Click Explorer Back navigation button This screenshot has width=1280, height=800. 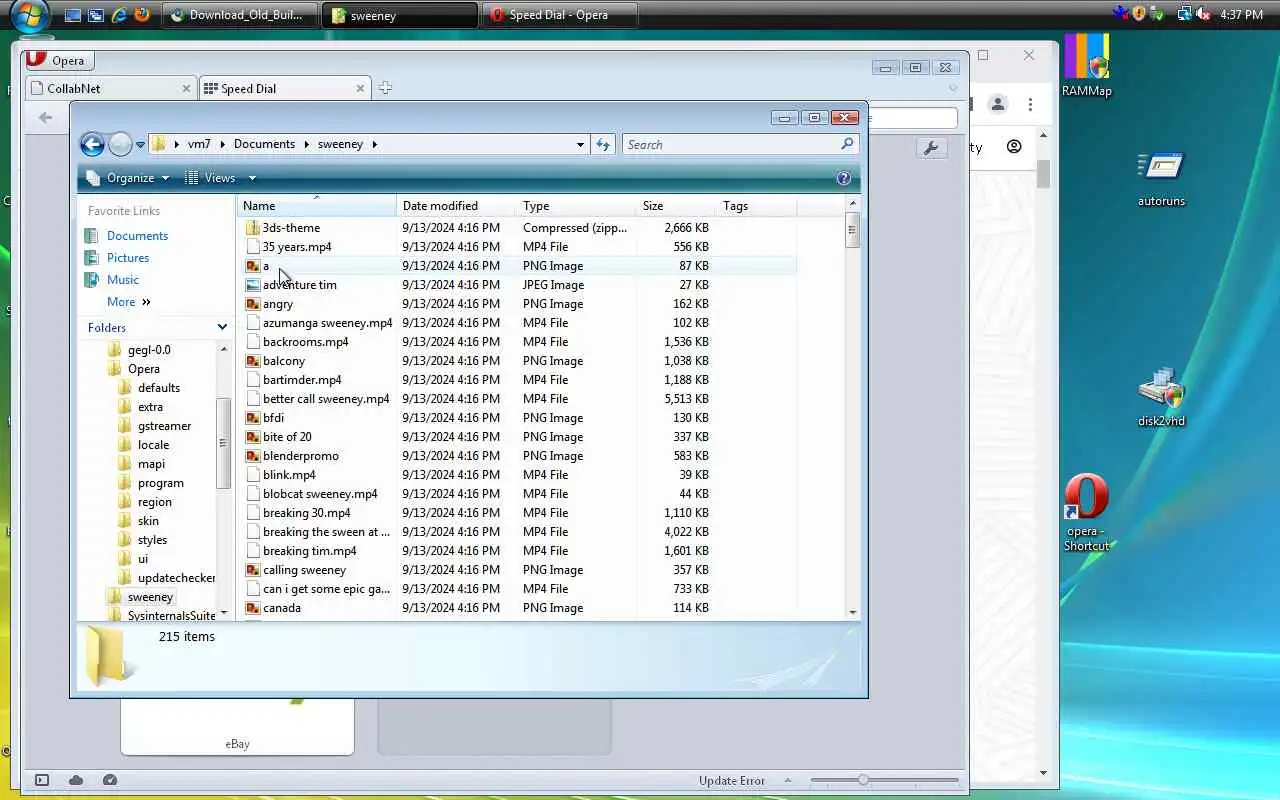coord(92,144)
